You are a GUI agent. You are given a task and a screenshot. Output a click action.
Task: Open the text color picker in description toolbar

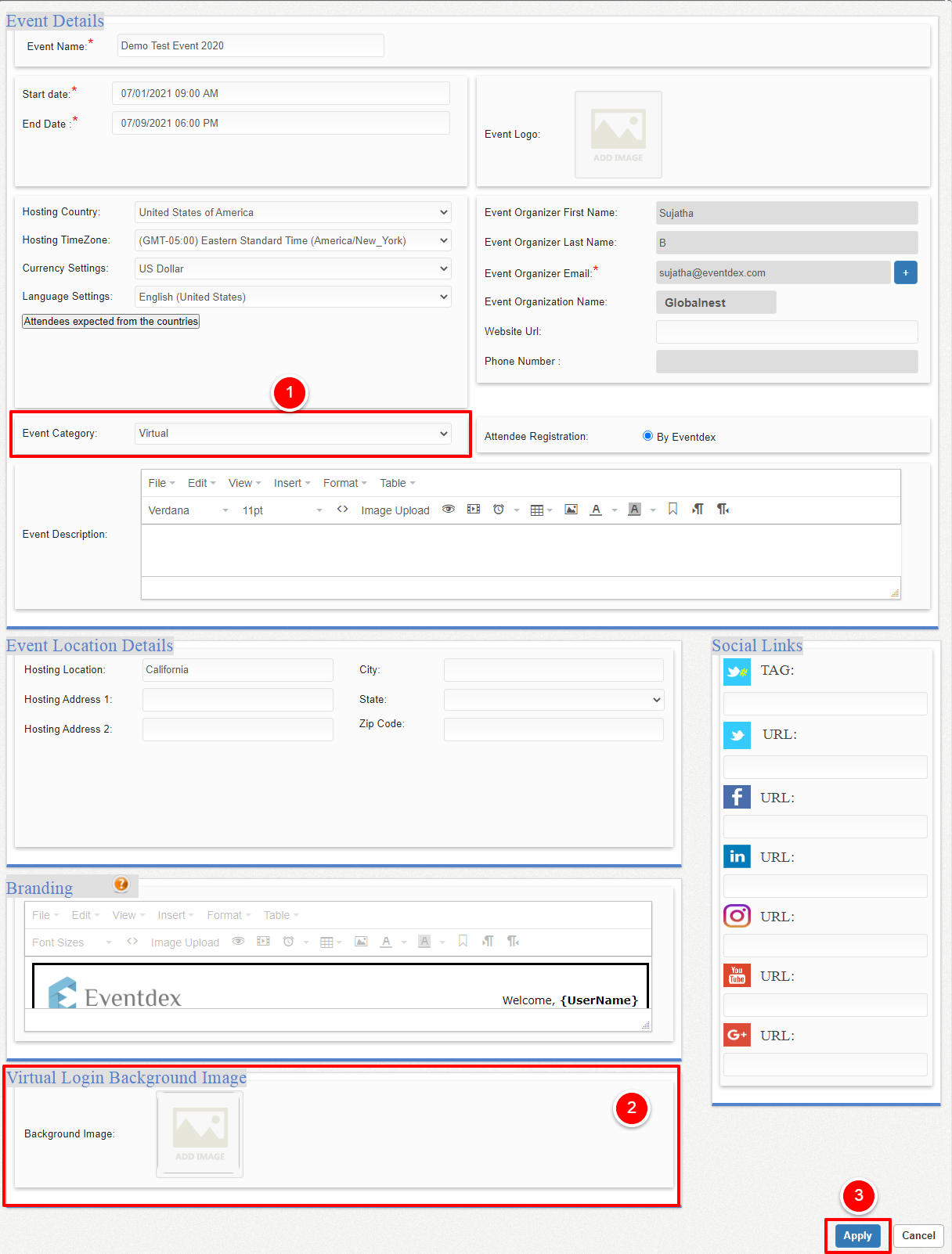[x=615, y=510]
